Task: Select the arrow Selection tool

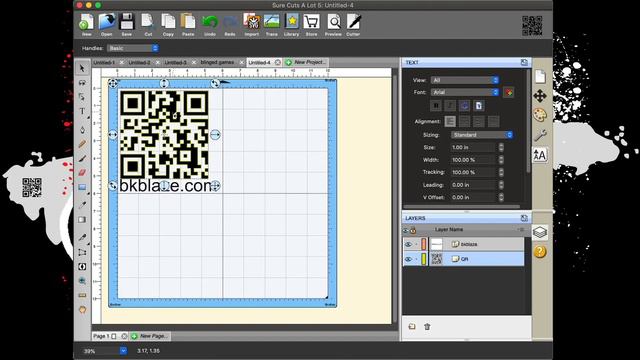Action: click(82, 68)
